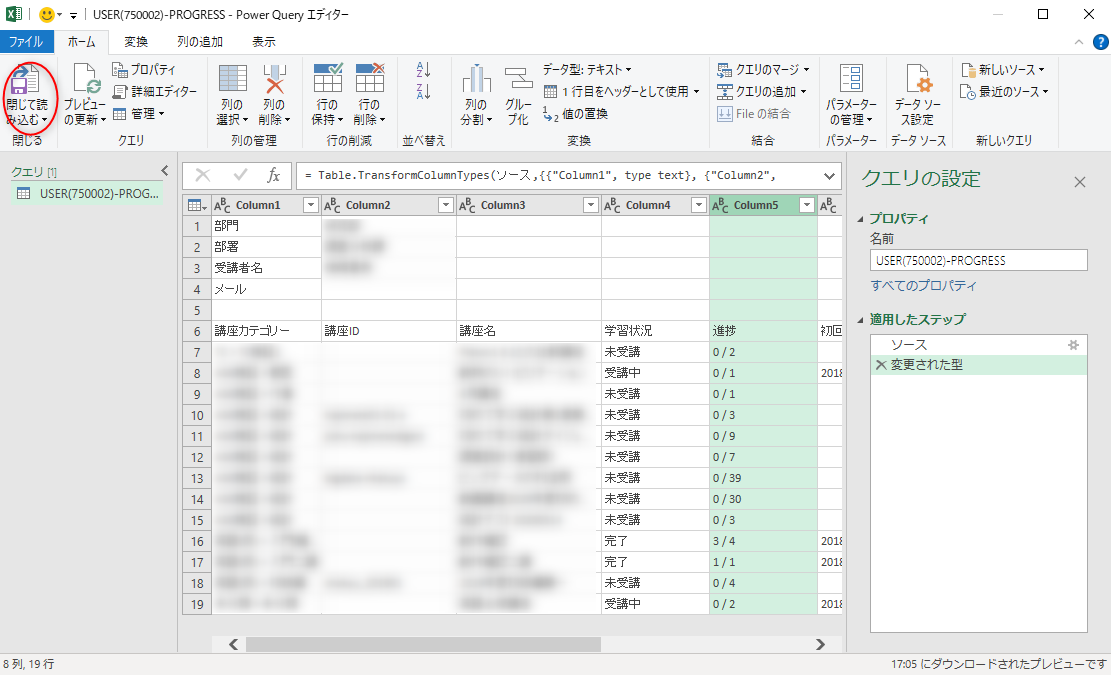Image resolution: width=1111 pixels, height=675 pixels.
Task: Click the 行の削除 remove rows icon
Action: pyautogui.click(x=369, y=79)
